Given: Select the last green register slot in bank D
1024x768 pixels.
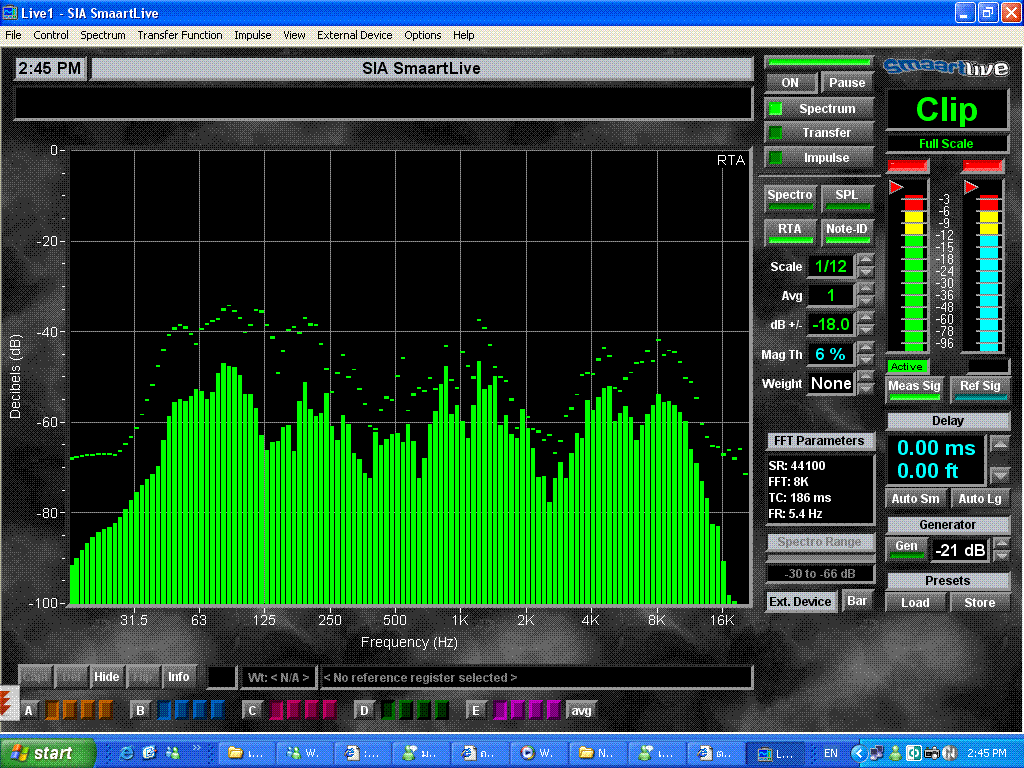Looking at the screenshot, I should tap(441, 710).
